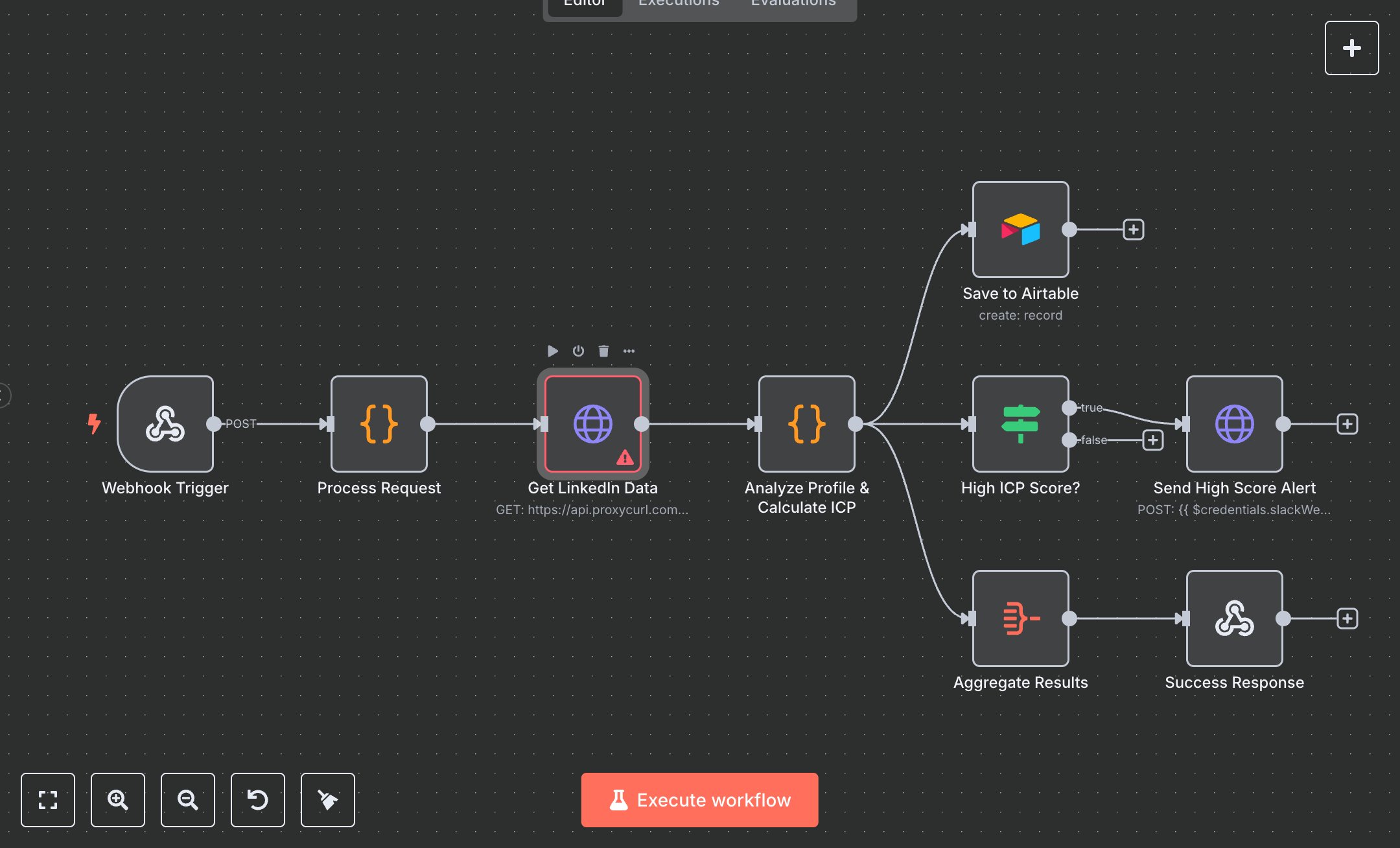Viewport: 1400px width, 848px height.
Task: Open the add node panel via plus button
Action: pyautogui.click(x=1351, y=47)
